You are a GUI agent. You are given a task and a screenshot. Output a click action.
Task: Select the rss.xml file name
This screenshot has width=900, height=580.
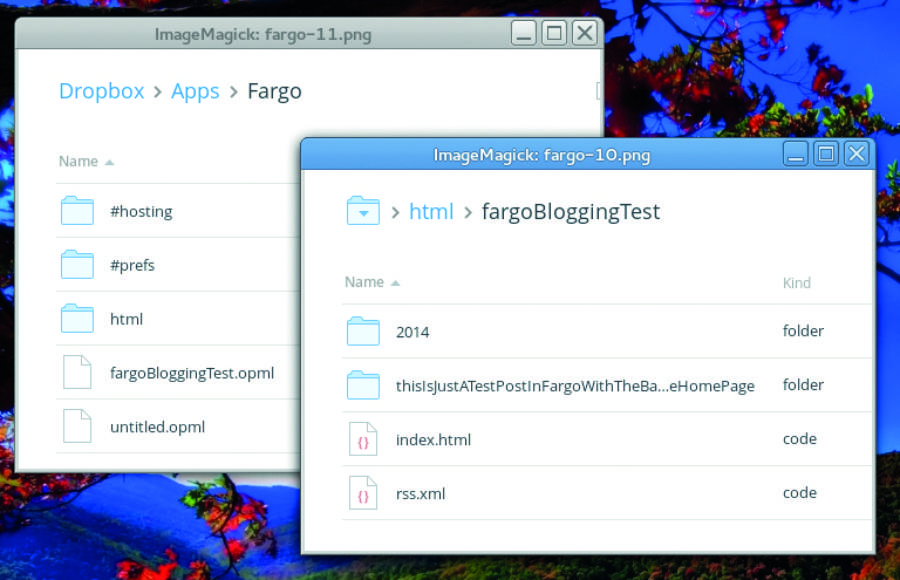(420, 494)
